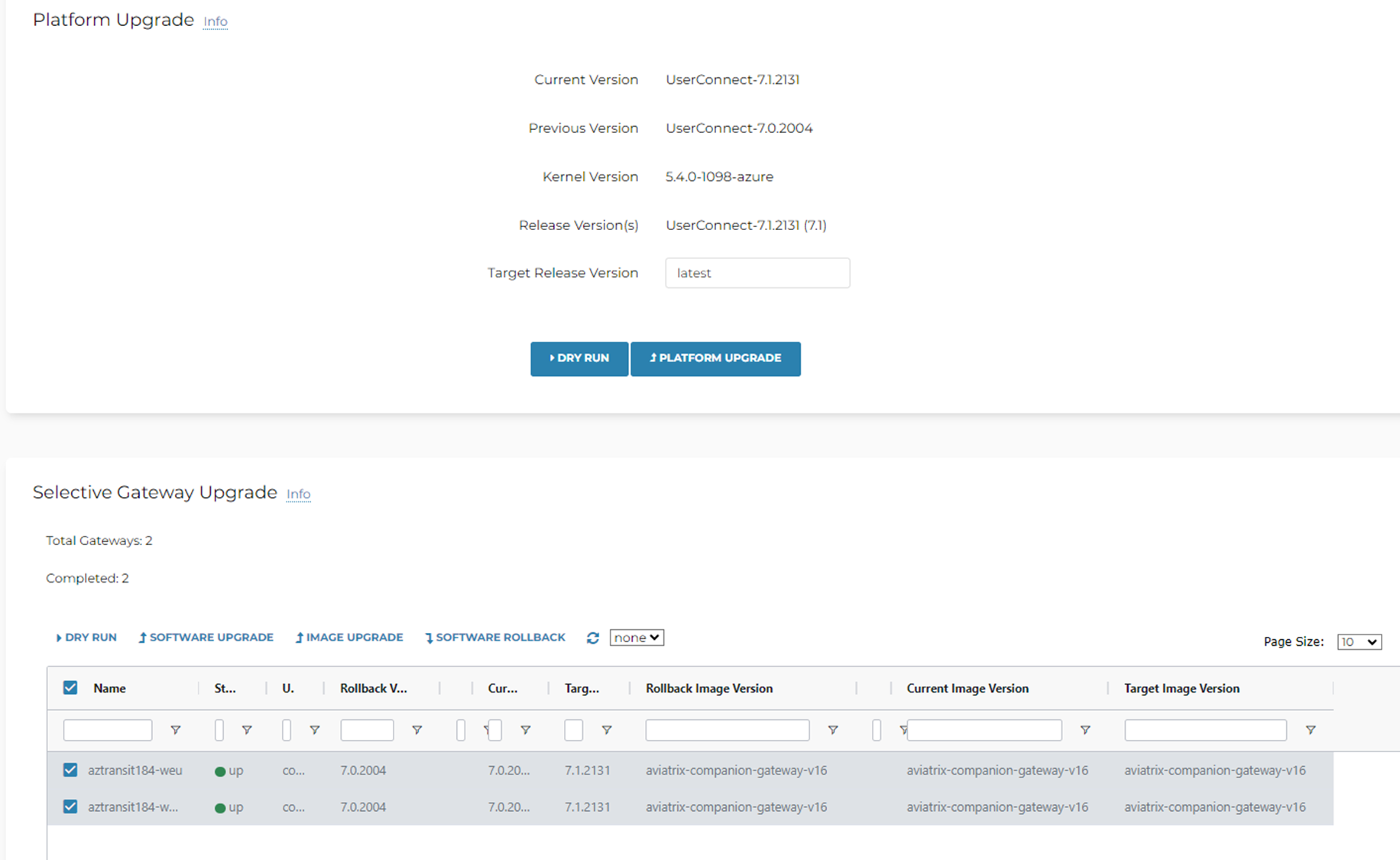
Task: Start SOFTWARE UPGRADE for selected gateways
Action: pyautogui.click(x=206, y=638)
